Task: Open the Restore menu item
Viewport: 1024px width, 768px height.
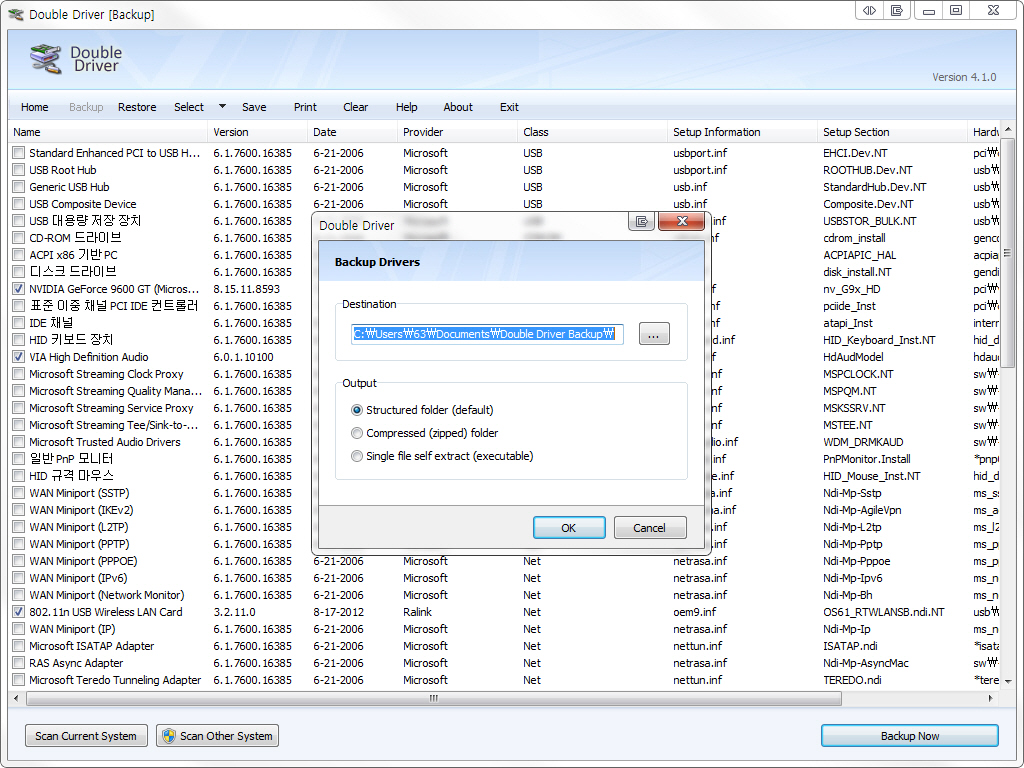Action: (137, 107)
